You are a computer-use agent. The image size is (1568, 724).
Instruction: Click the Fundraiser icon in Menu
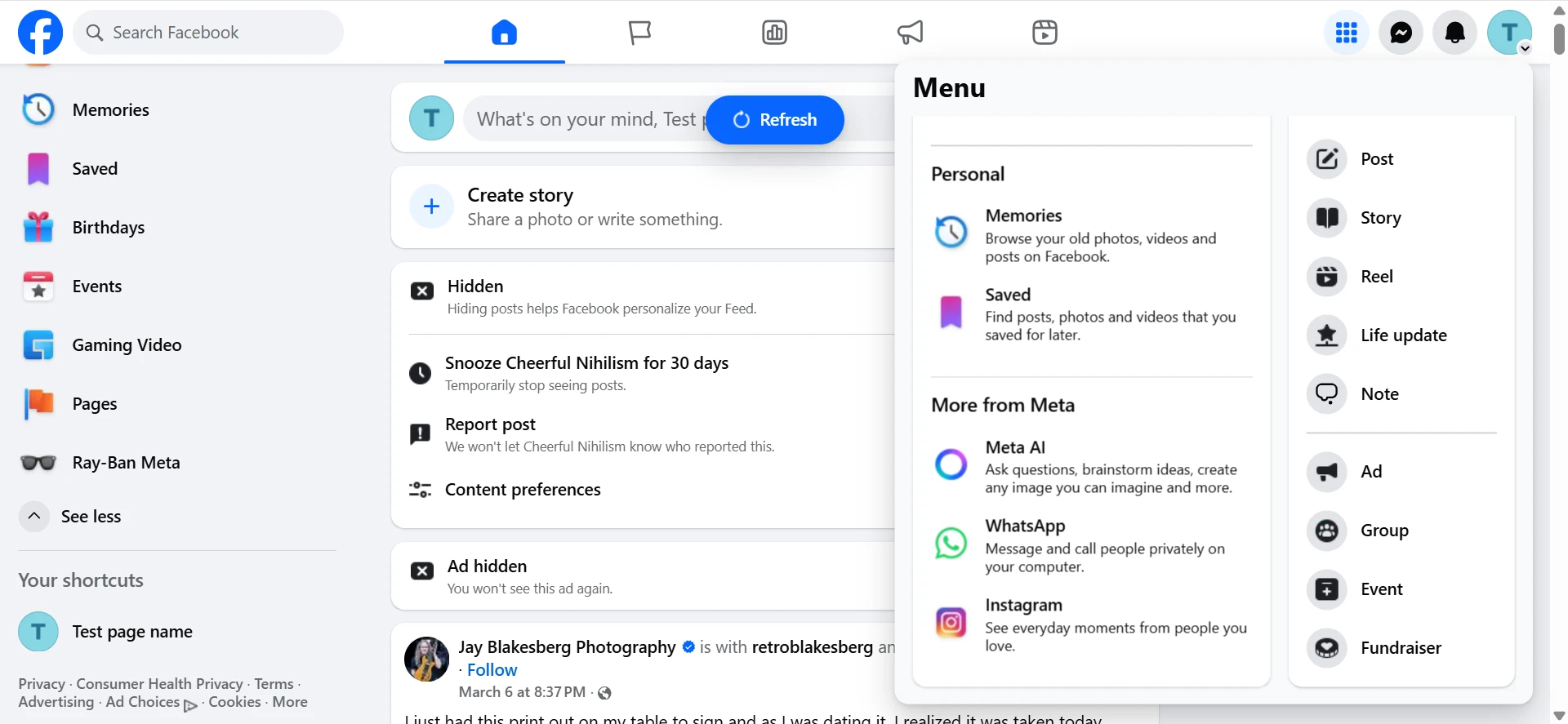(x=1326, y=648)
